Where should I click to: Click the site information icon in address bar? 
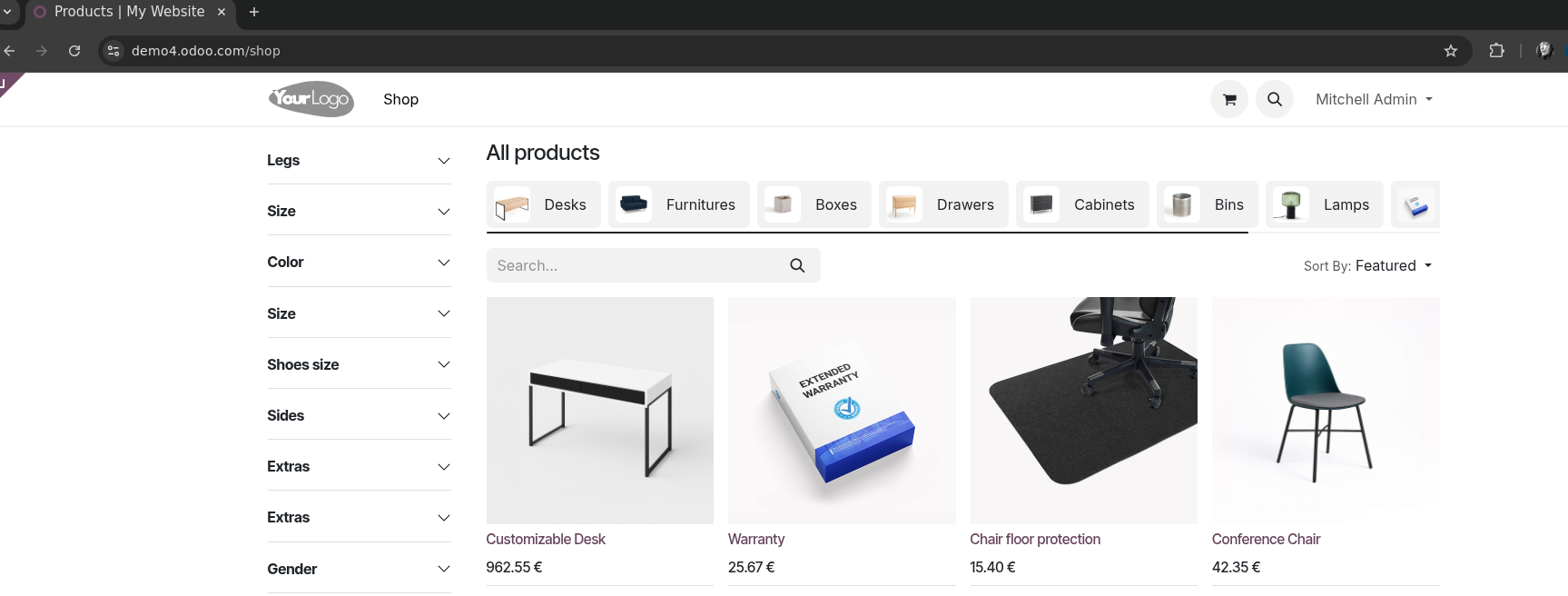pos(113,51)
